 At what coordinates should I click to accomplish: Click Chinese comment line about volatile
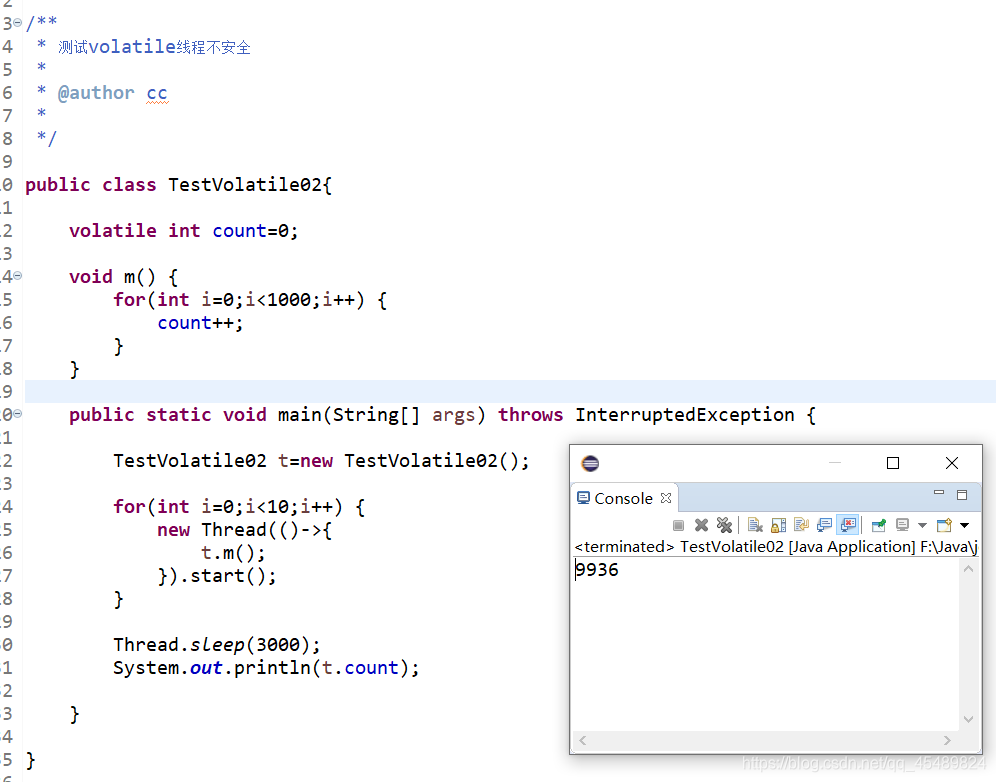coord(154,46)
